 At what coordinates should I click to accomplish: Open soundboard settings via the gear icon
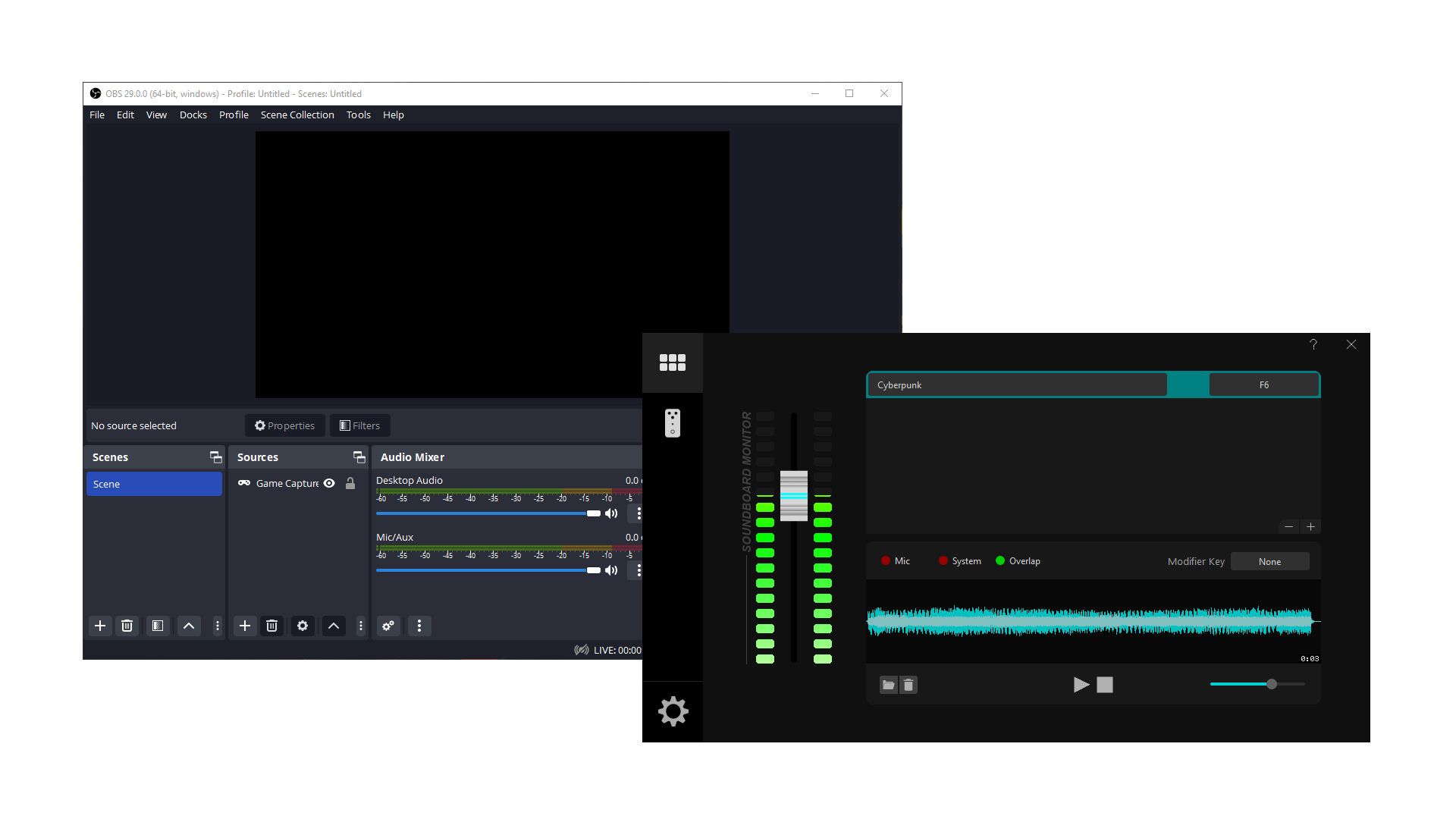click(672, 711)
